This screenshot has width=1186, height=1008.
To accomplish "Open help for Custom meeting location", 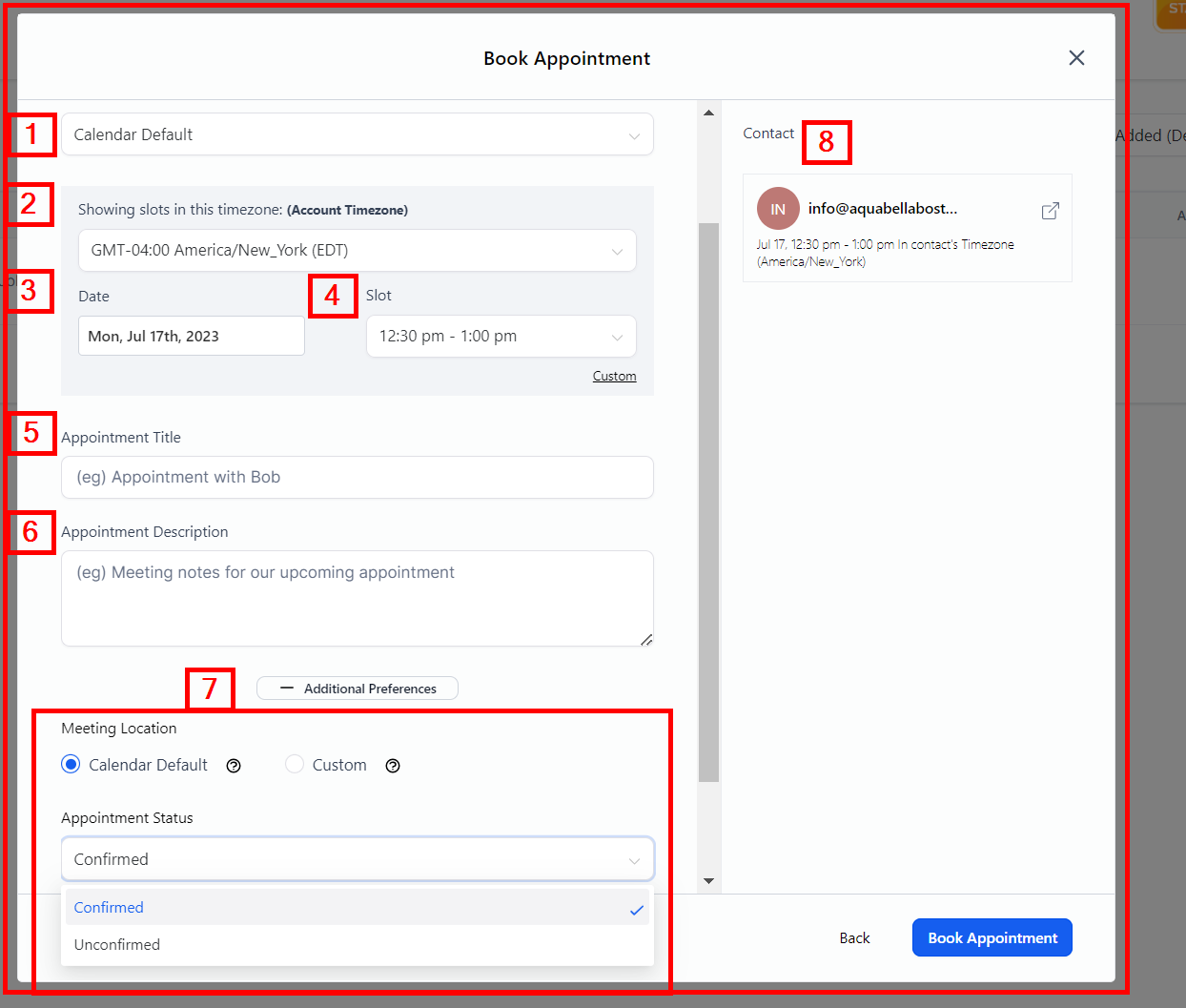I will point(393,766).
